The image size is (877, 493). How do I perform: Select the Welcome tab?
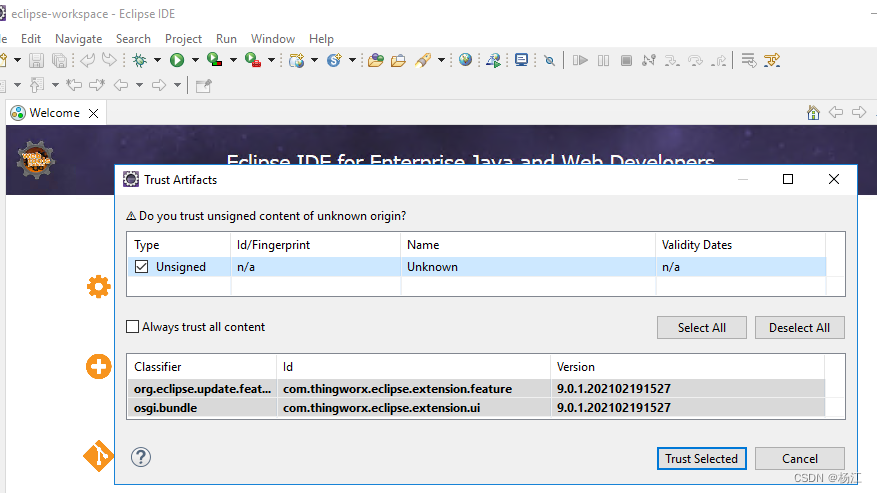(x=54, y=113)
